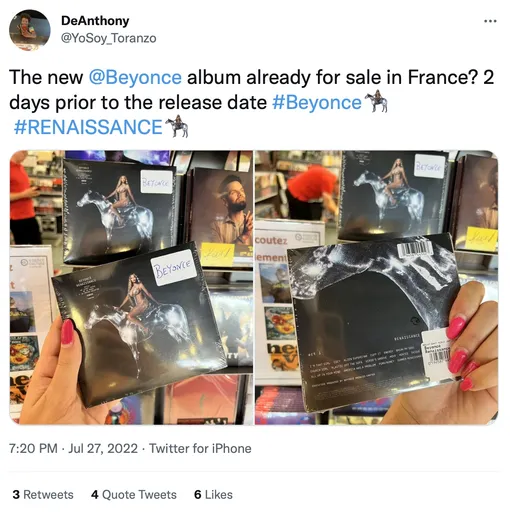510x513 pixels.
Task: Open the right album back cover photo
Action: (x=376, y=288)
